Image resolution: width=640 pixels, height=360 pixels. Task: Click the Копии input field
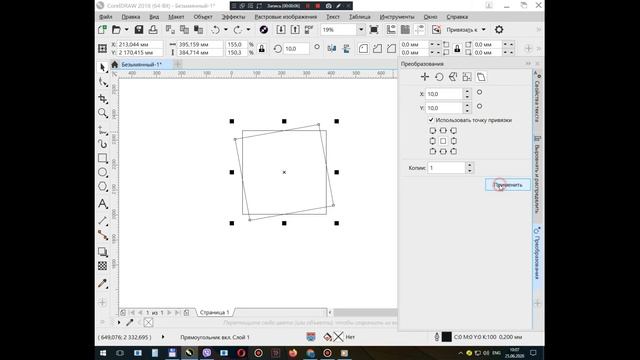click(x=446, y=168)
